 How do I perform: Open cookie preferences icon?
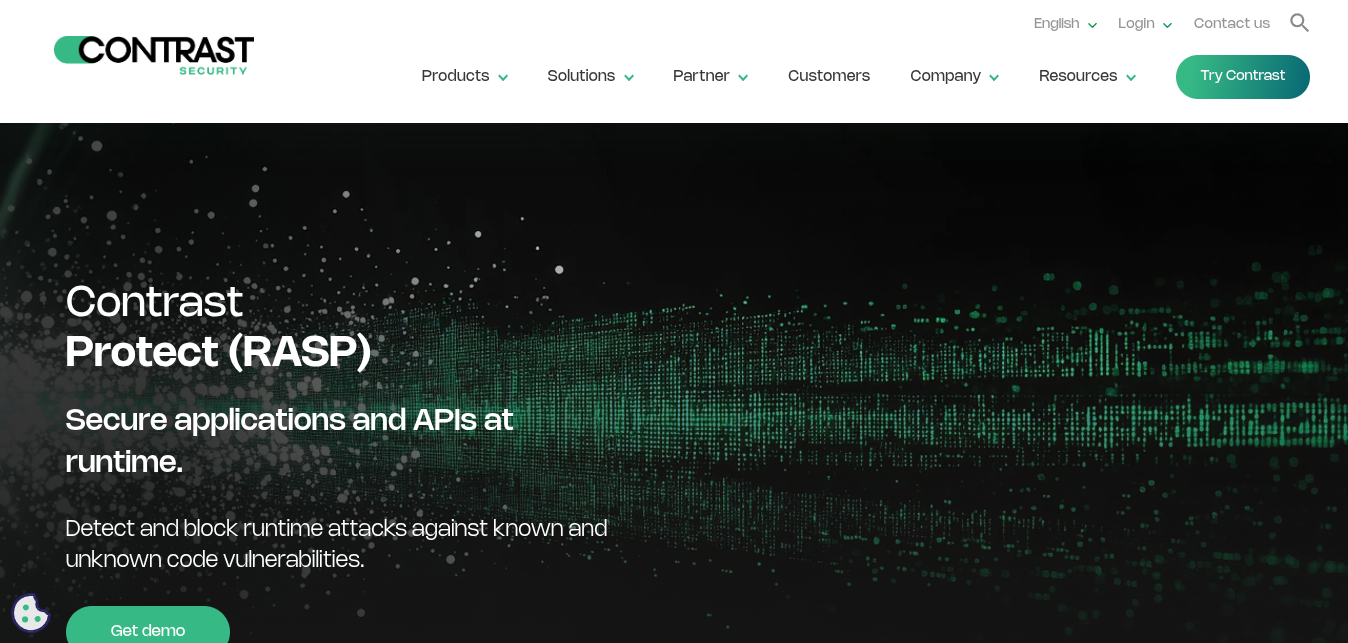click(x=30, y=613)
